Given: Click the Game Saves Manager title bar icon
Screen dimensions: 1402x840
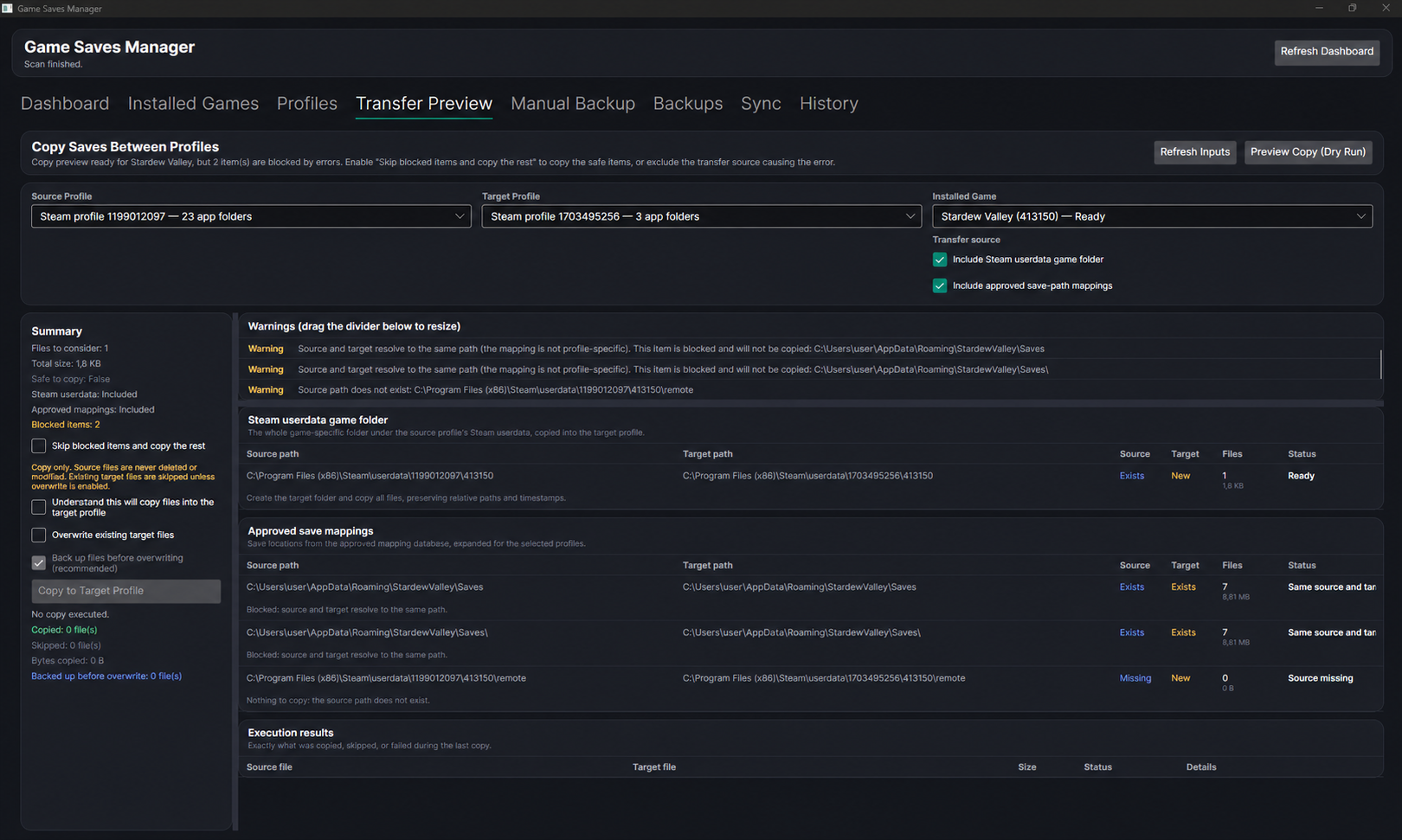Looking at the screenshot, I should click(x=7, y=8).
